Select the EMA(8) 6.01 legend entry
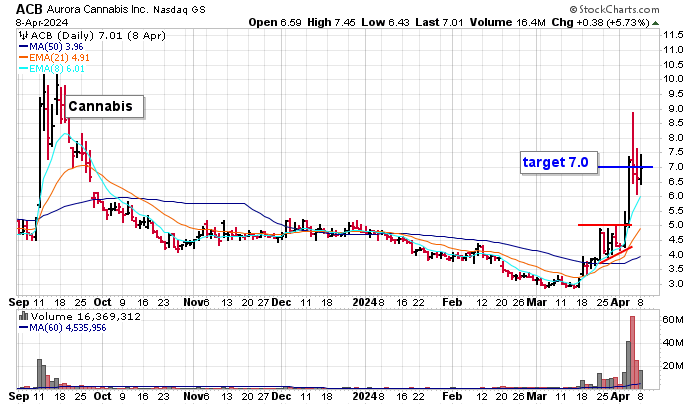The height and width of the screenshot is (405, 700). pyautogui.click(x=51, y=69)
